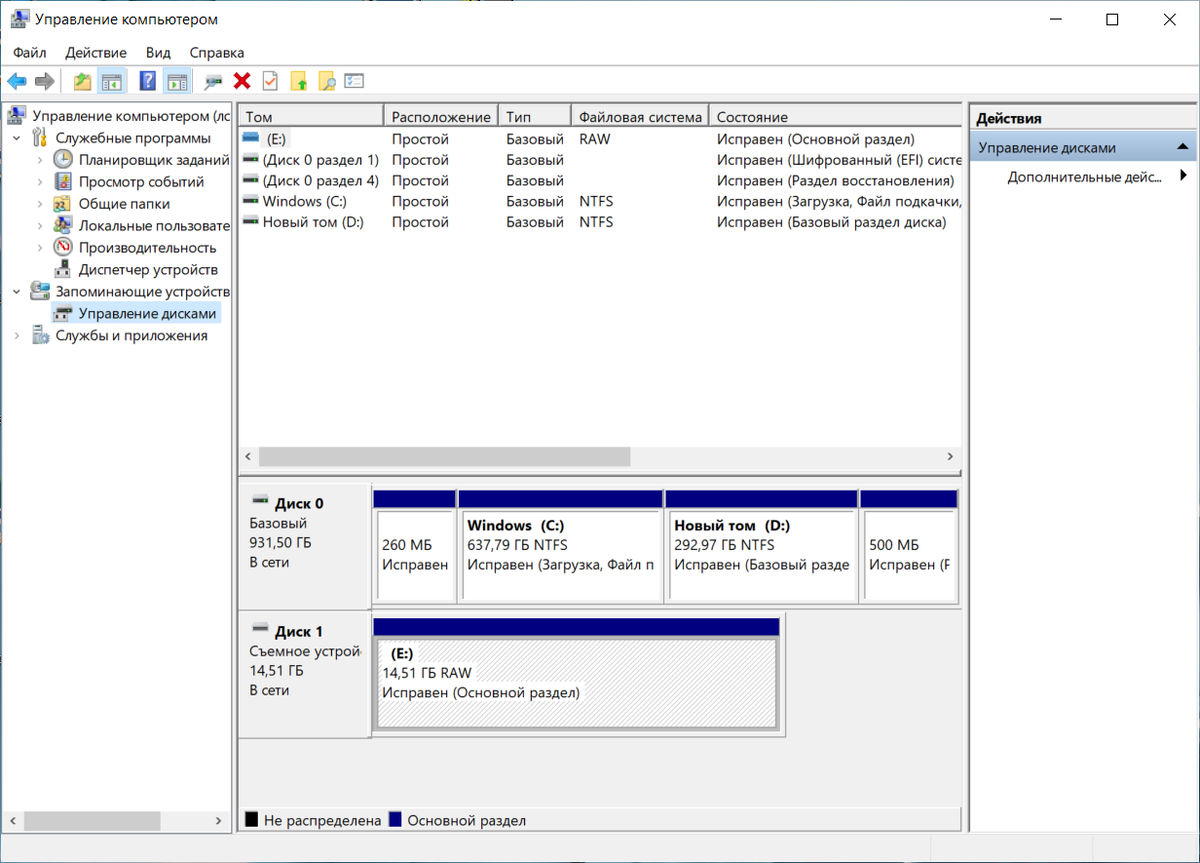Collapse the Запоминающие устройства node
Screen dimensions: 1200x863
point(17,292)
